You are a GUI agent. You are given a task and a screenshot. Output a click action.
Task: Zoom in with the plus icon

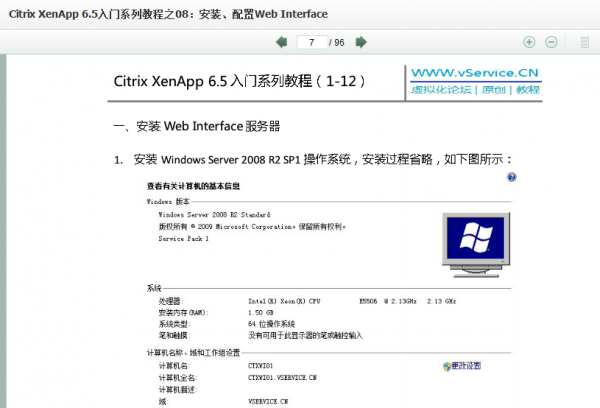coord(529,42)
